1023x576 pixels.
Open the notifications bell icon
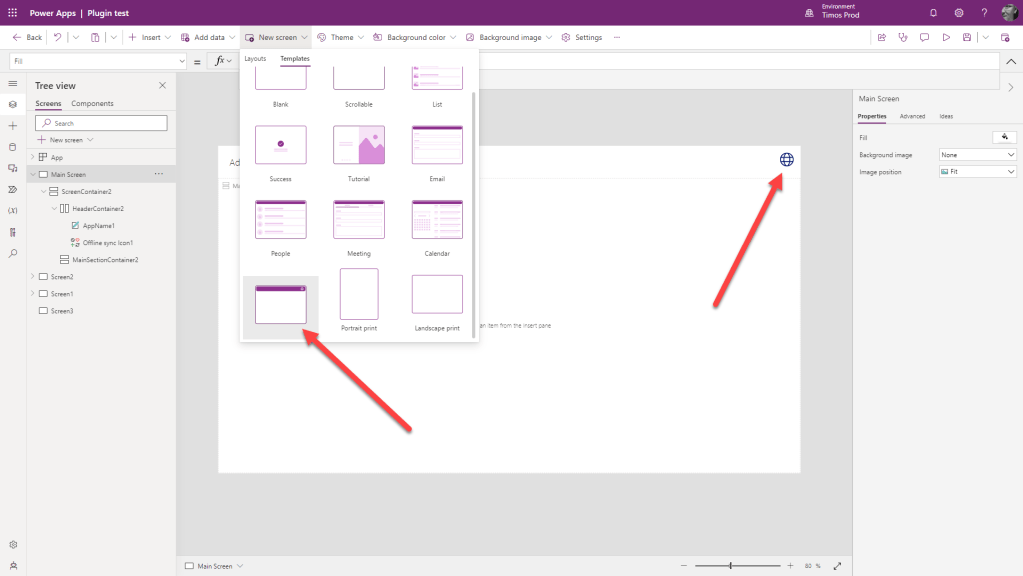click(933, 13)
